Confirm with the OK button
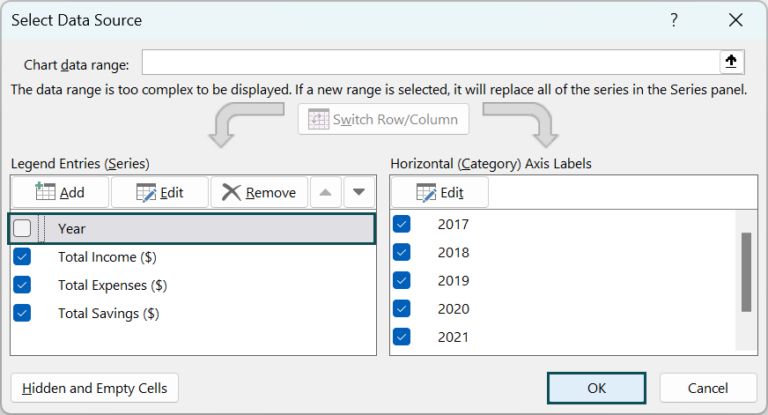Screen dimensions: 768x415 point(596,388)
